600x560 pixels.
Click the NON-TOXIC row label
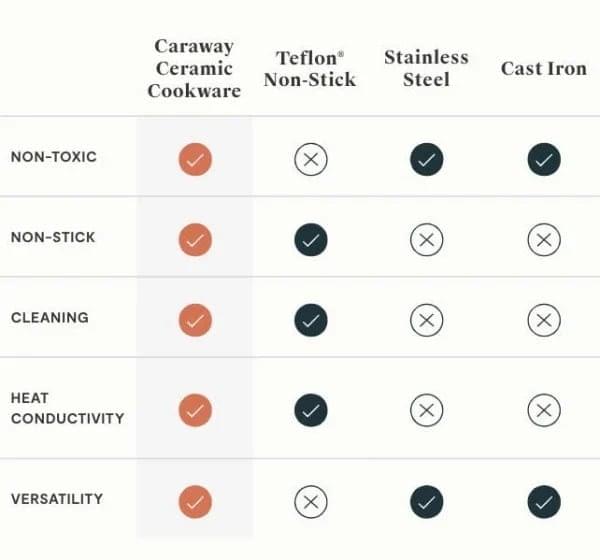coord(53,157)
